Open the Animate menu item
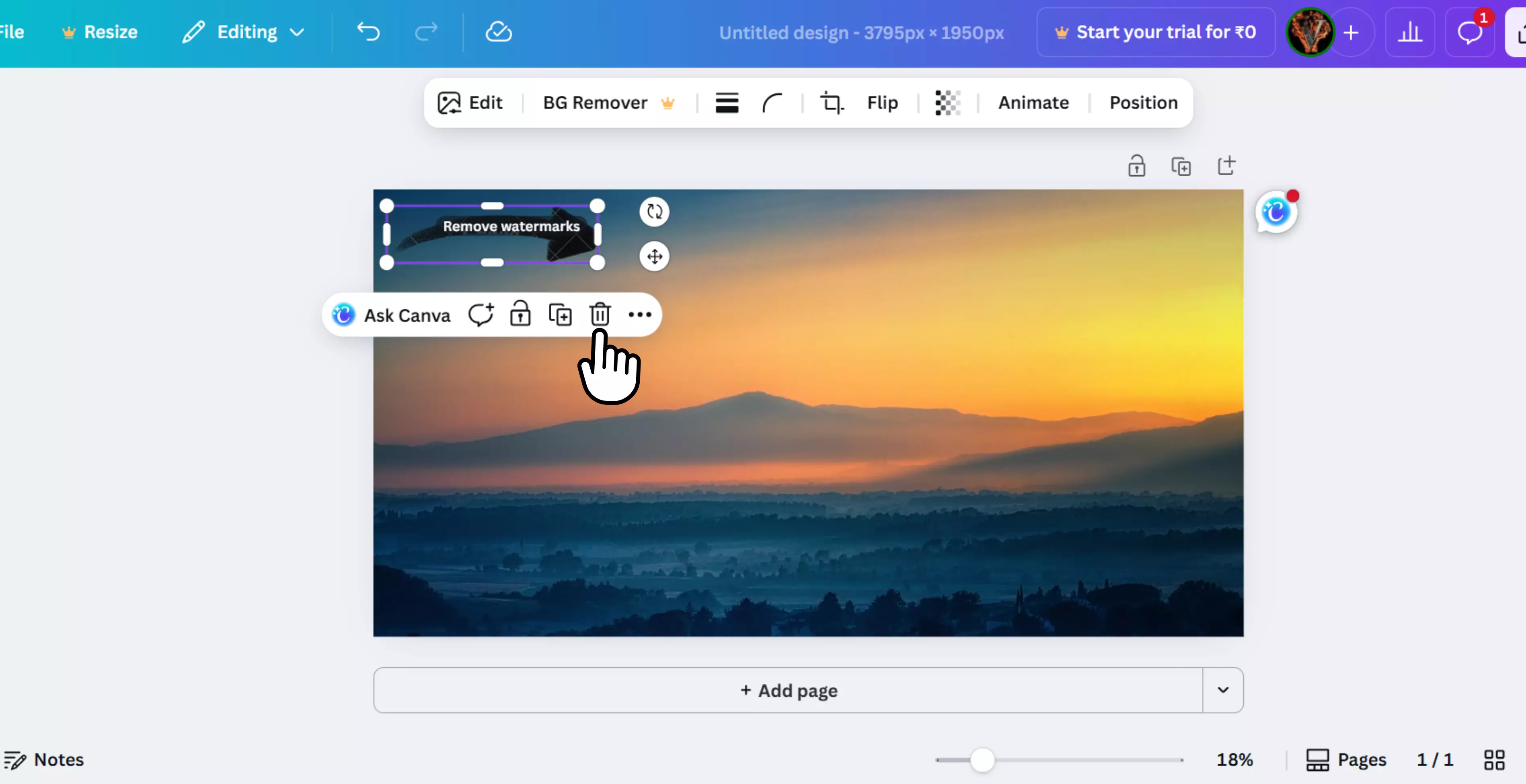 click(x=1033, y=103)
